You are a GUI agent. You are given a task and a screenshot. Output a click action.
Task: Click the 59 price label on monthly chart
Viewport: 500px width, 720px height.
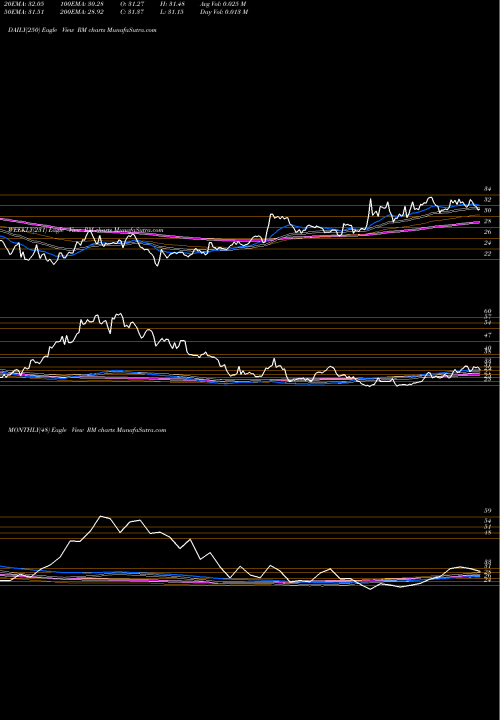click(488, 511)
